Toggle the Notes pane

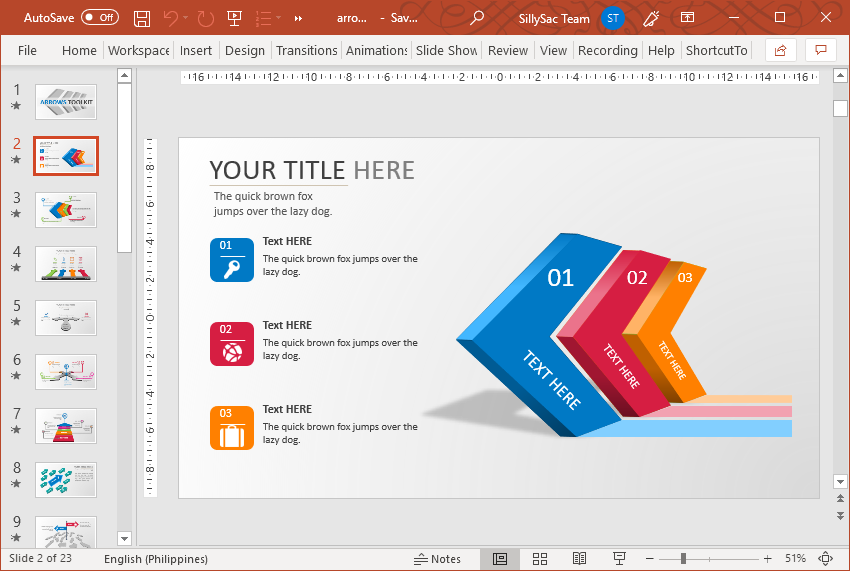pos(438,558)
